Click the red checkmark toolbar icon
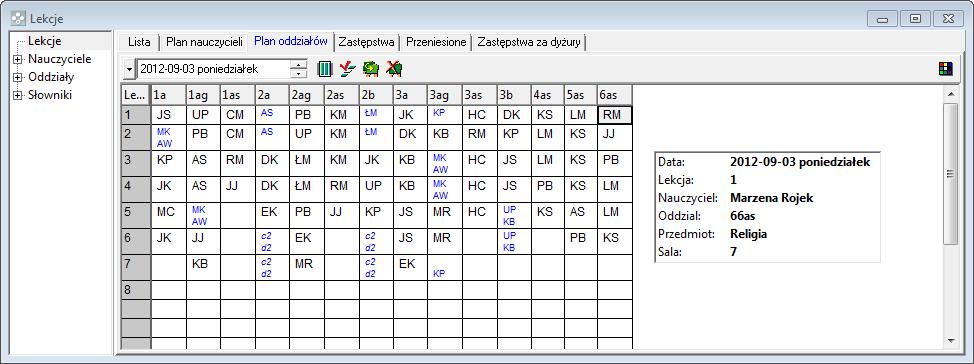The width and height of the screenshot is (974, 364). [348, 69]
